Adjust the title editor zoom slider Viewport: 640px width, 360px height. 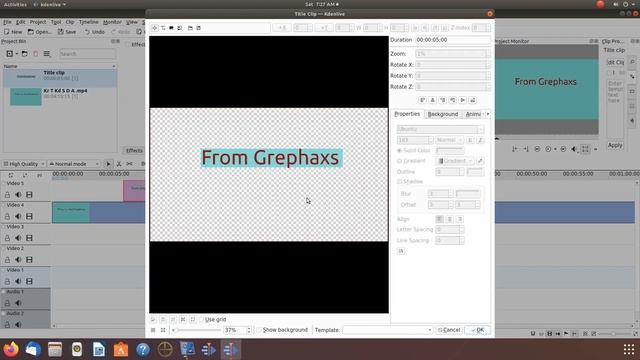pyautogui.click(x=196, y=330)
